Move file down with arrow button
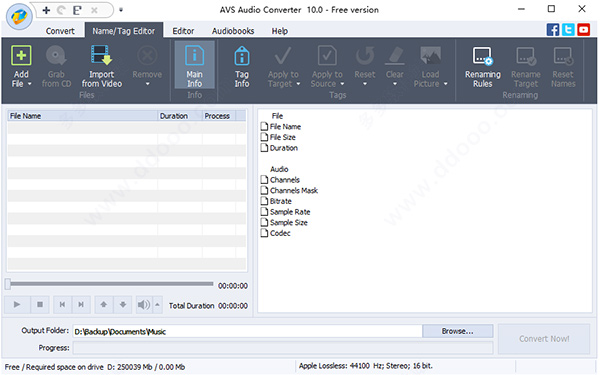Screen dimensions: 600x375 (x=122, y=305)
